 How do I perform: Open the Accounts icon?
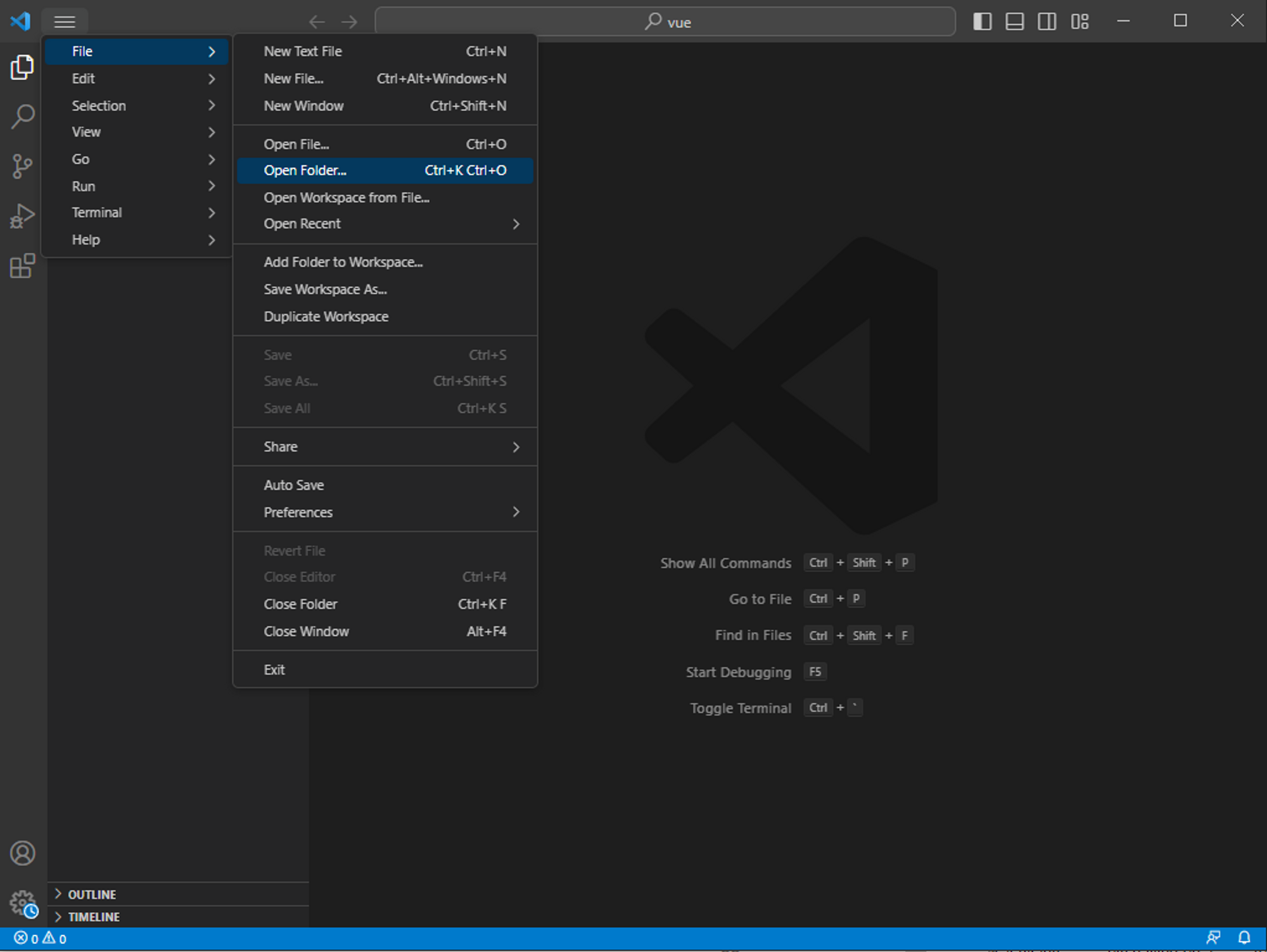coord(22,853)
